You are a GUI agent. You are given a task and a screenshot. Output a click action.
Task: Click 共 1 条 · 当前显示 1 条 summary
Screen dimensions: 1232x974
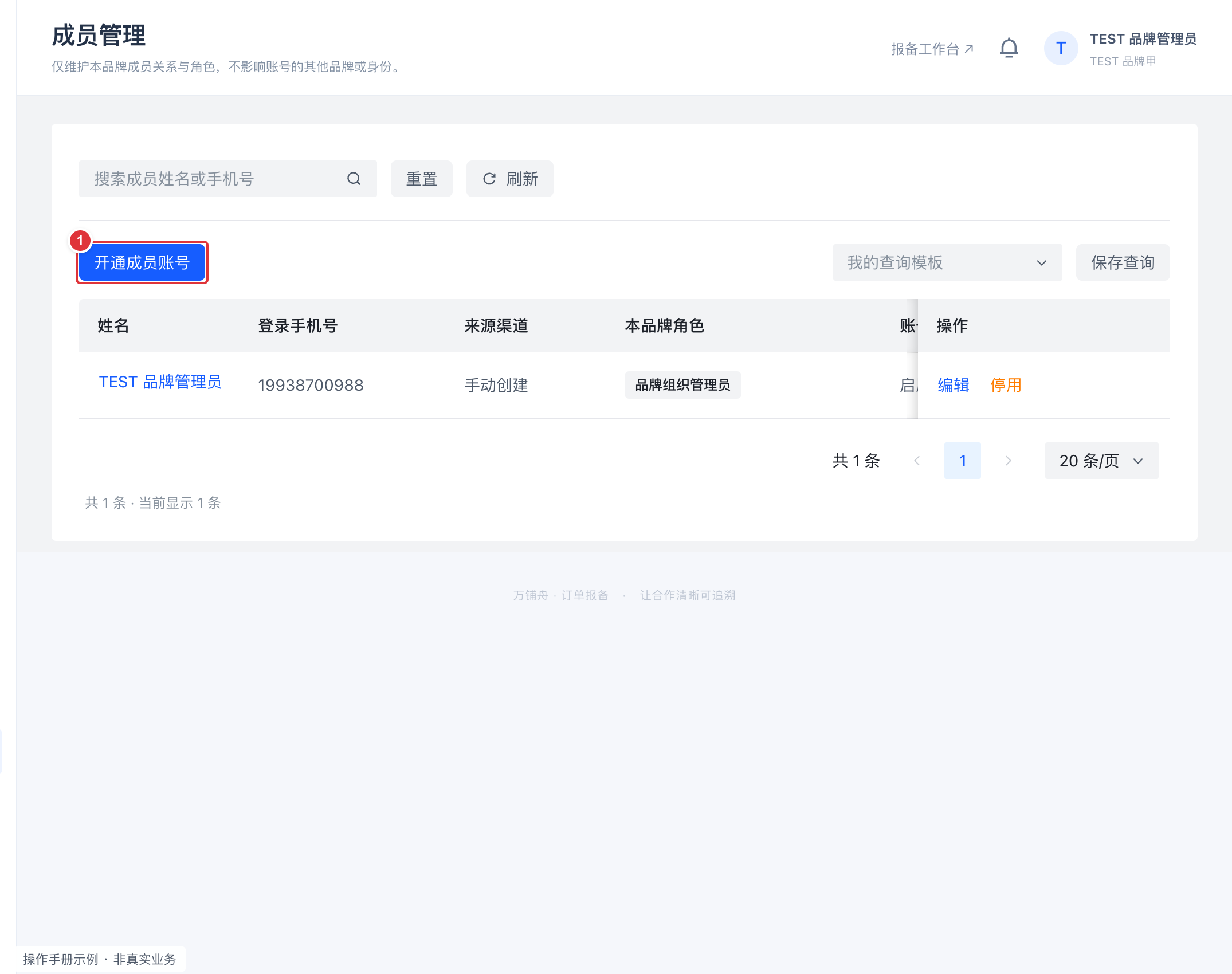(x=153, y=503)
